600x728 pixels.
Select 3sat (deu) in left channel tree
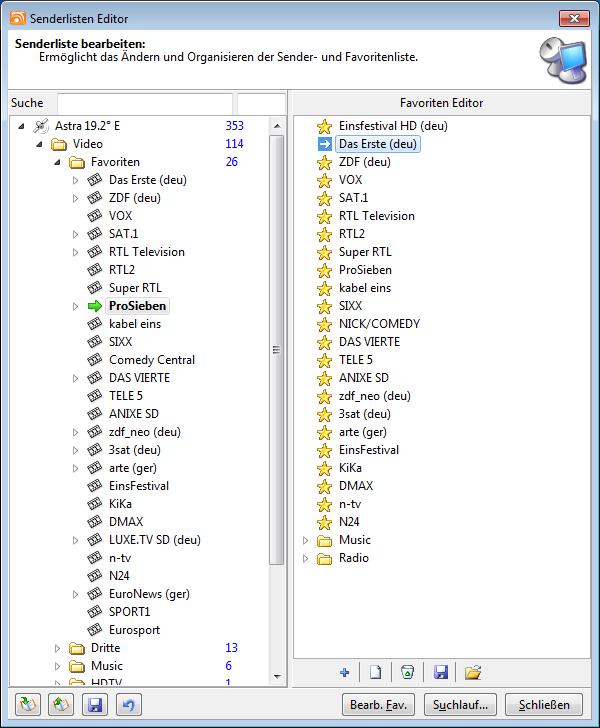[135, 450]
